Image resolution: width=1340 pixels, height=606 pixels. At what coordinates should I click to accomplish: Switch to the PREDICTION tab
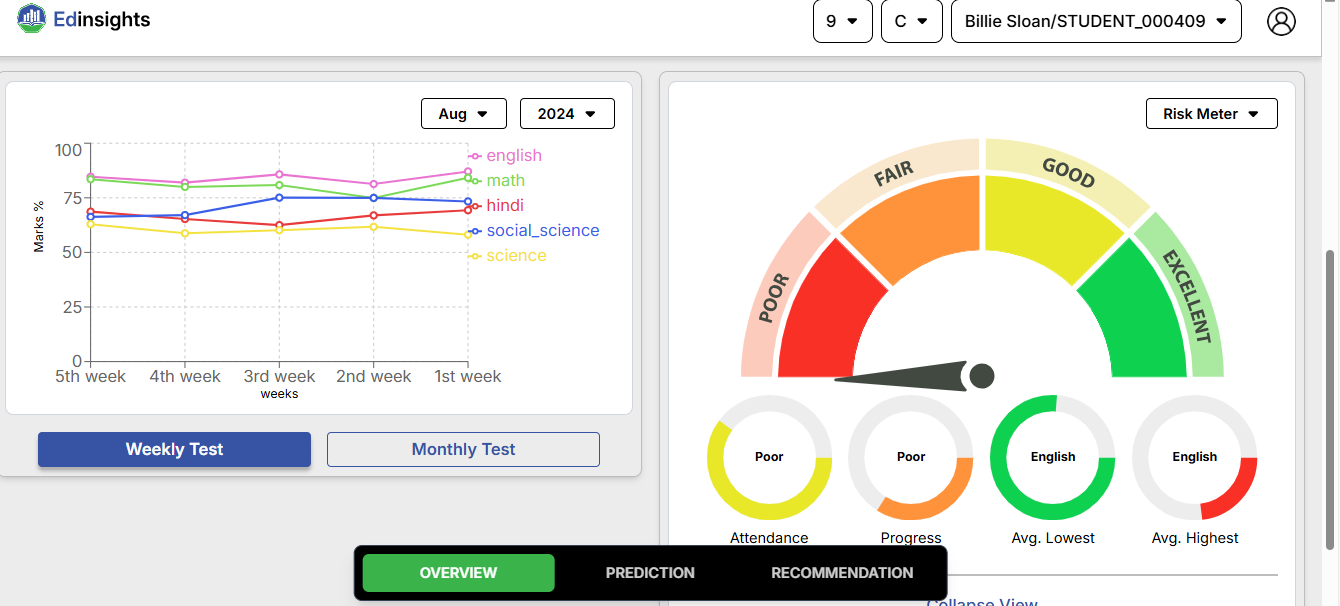tap(650, 573)
